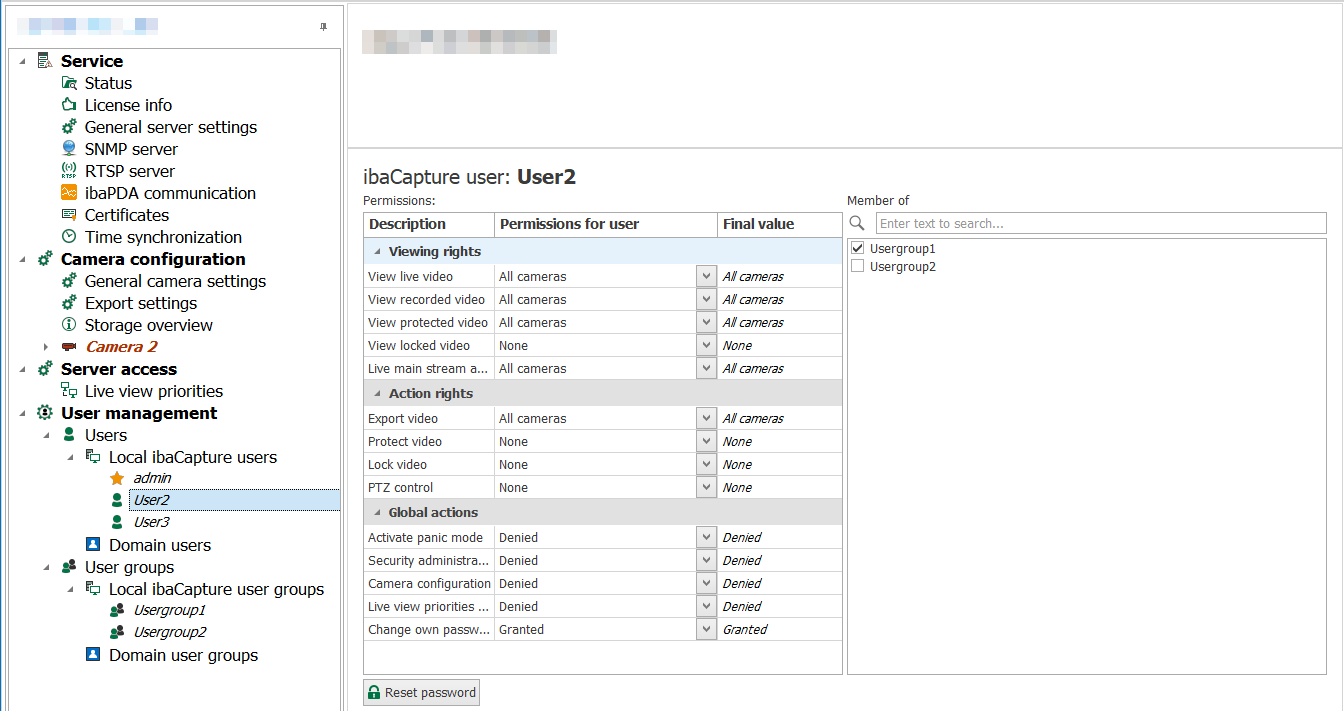The height and width of the screenshot is (711, 1344).
Task: Click the Final value column header
Action: click(x=780, y=224)
